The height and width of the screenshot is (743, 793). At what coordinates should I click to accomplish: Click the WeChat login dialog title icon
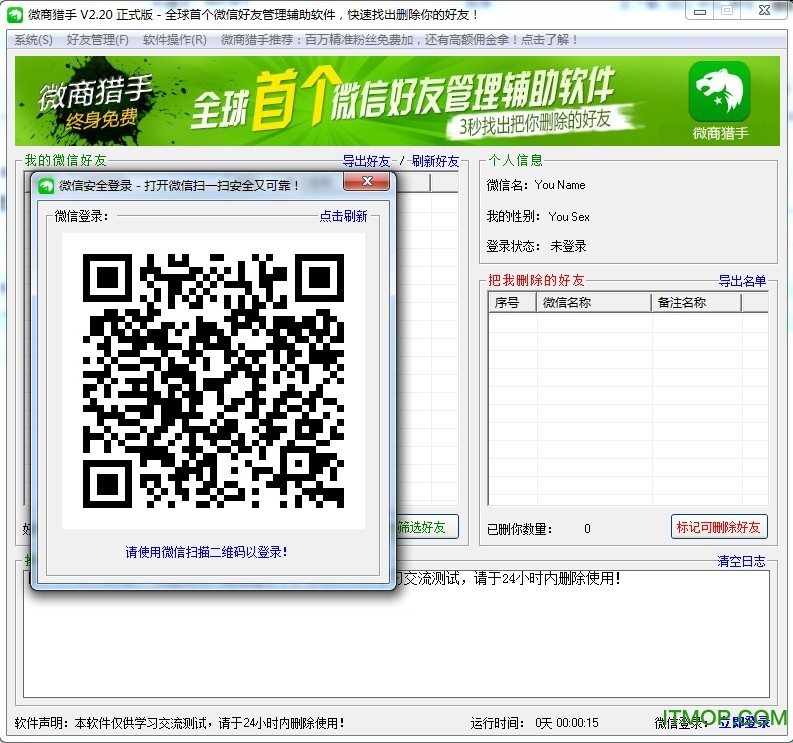pyautogui.click(x=46, y=185)
